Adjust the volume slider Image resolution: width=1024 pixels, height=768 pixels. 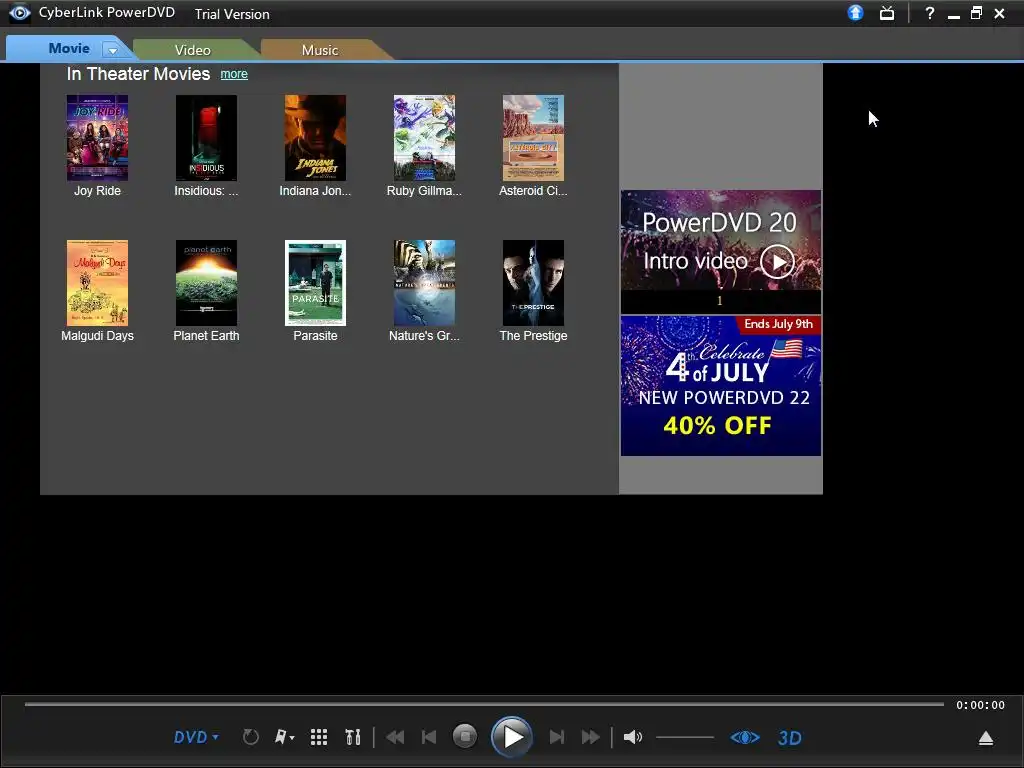[x=684, y=737]
